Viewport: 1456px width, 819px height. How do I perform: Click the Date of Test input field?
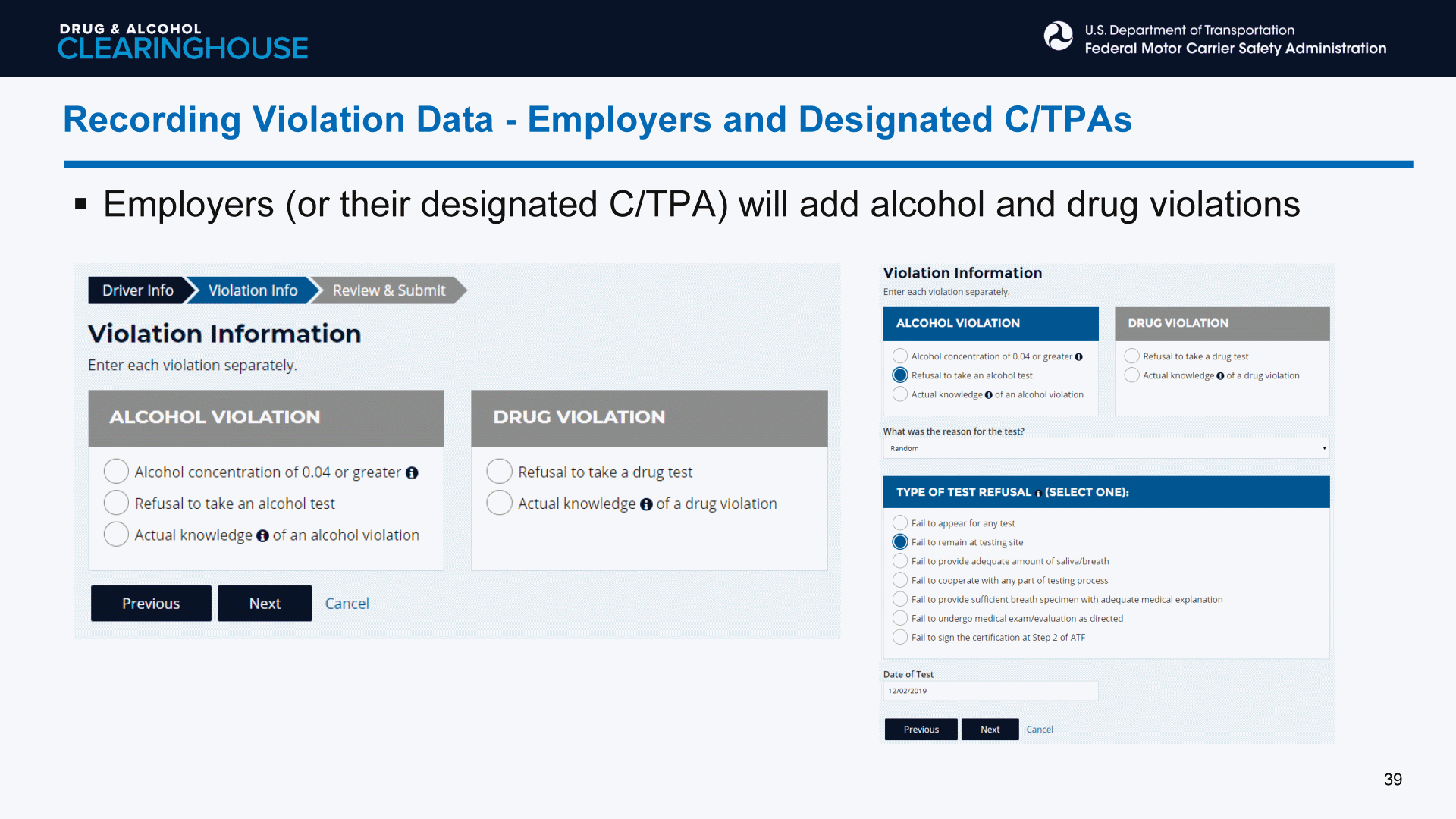[x=990, y=691]
